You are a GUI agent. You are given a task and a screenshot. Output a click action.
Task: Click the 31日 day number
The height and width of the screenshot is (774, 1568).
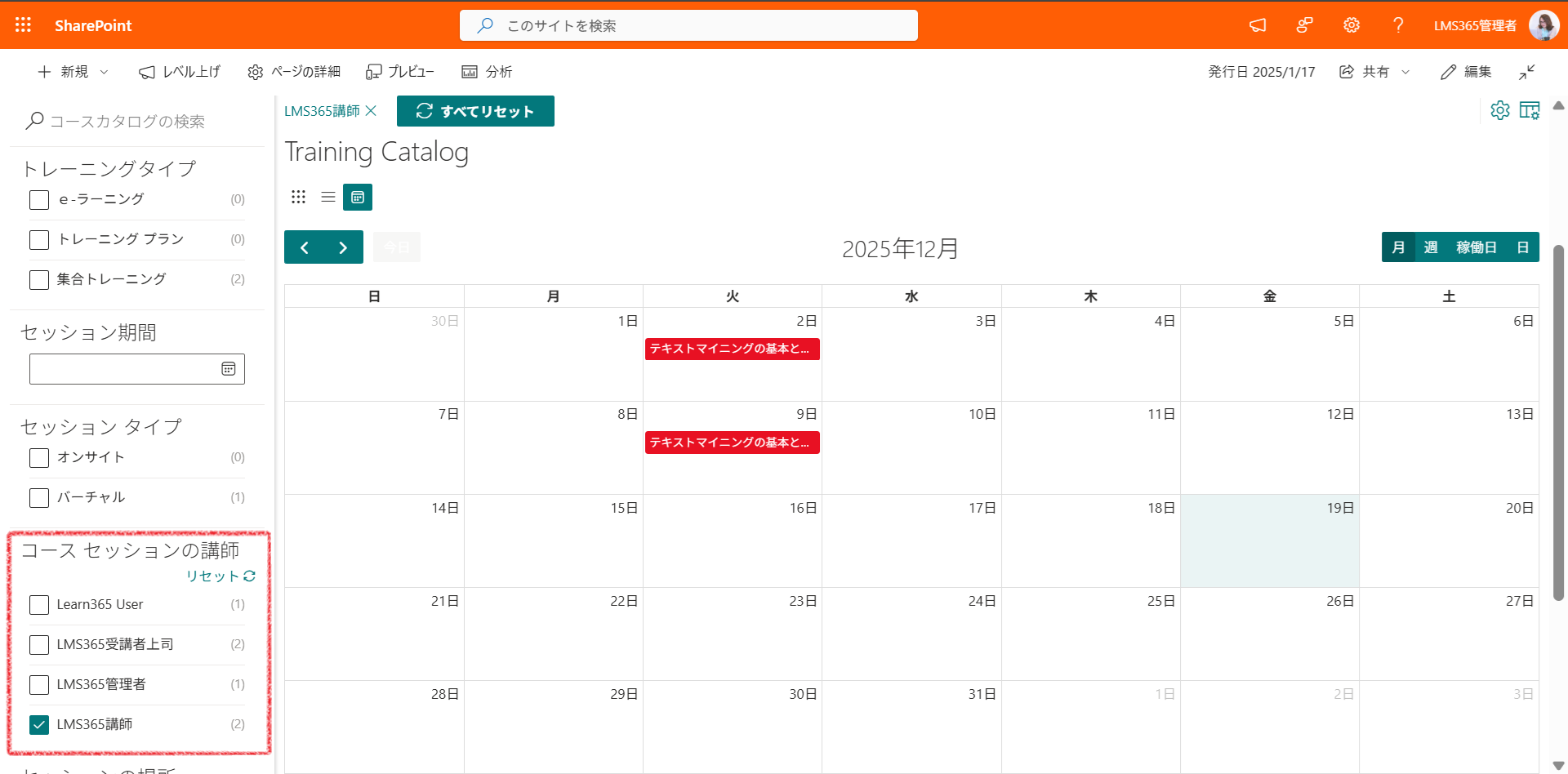(982, 694)
